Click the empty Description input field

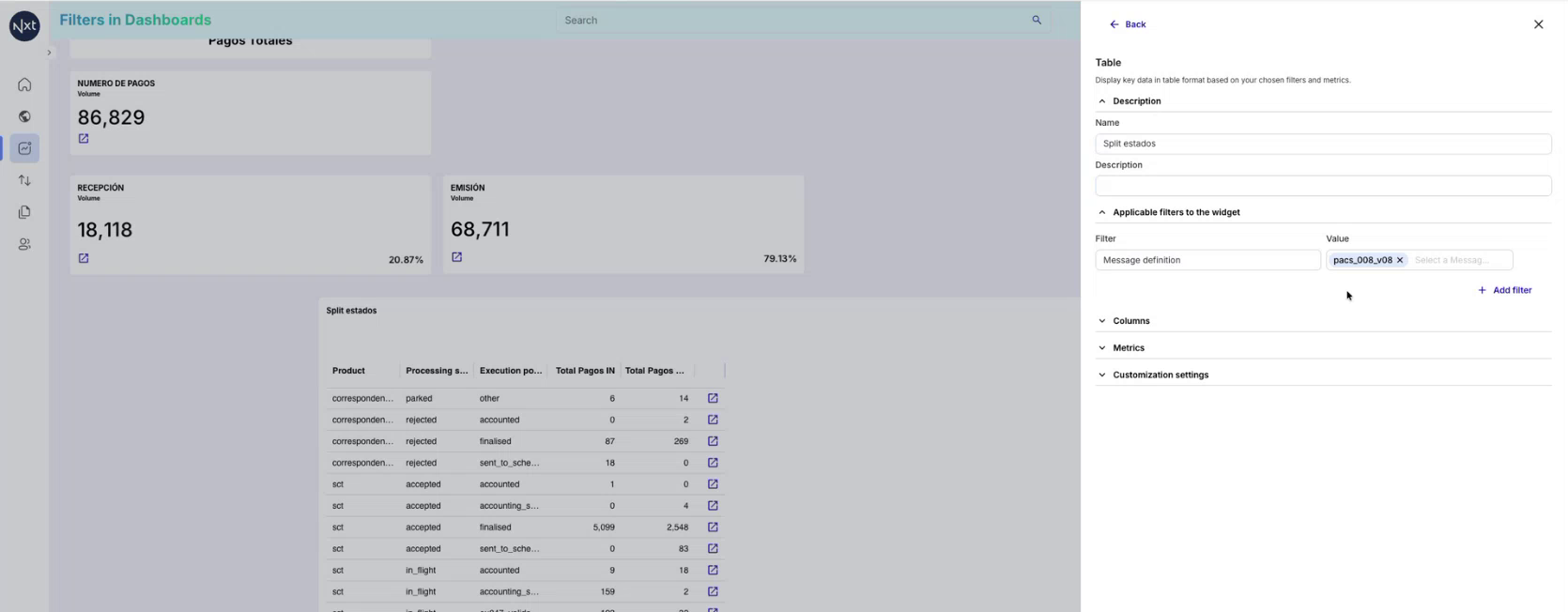click(x=1323, y=186)
